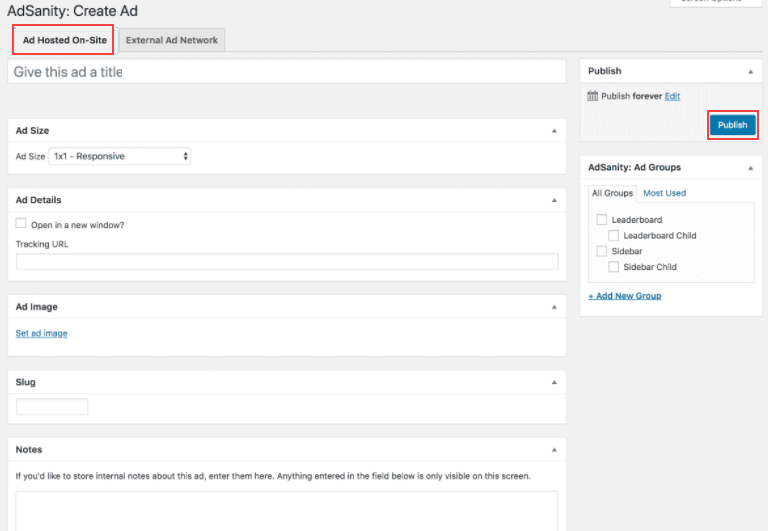Click the blue Publish button
Screen dimensions: 768x531
pos(733,125)
